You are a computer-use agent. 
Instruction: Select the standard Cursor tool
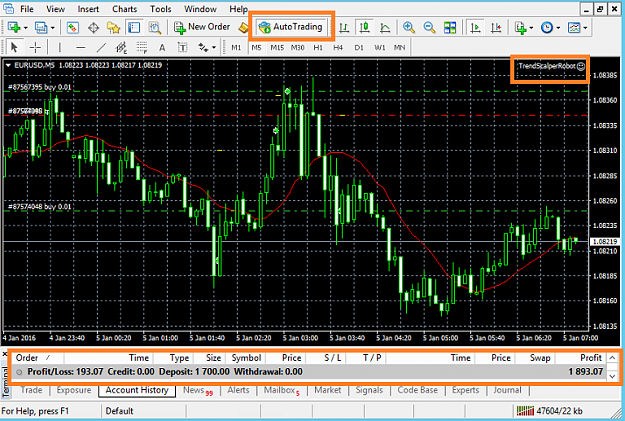(x=14, y=47)
